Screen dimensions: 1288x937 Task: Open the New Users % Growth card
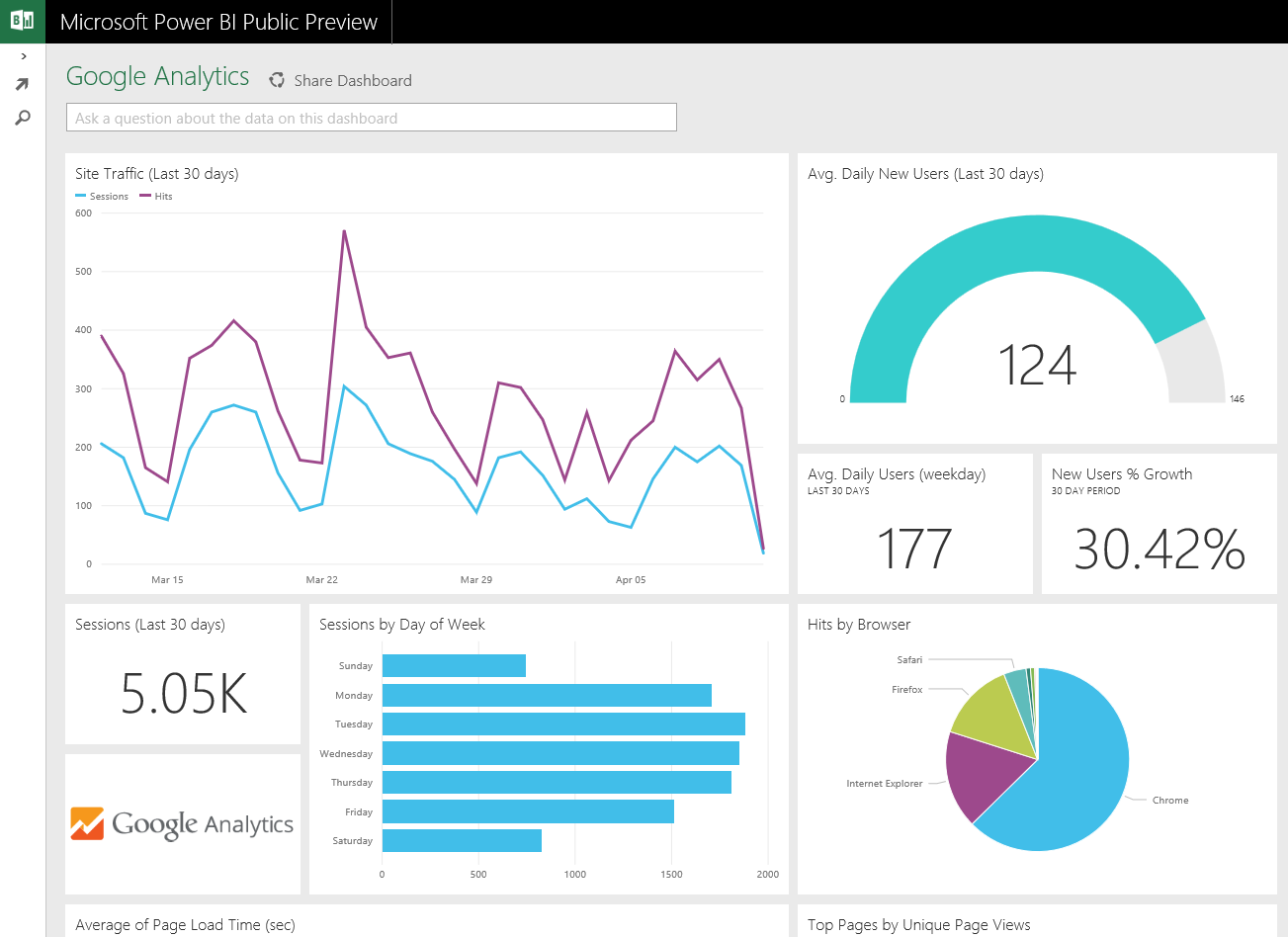[1159, 524]
